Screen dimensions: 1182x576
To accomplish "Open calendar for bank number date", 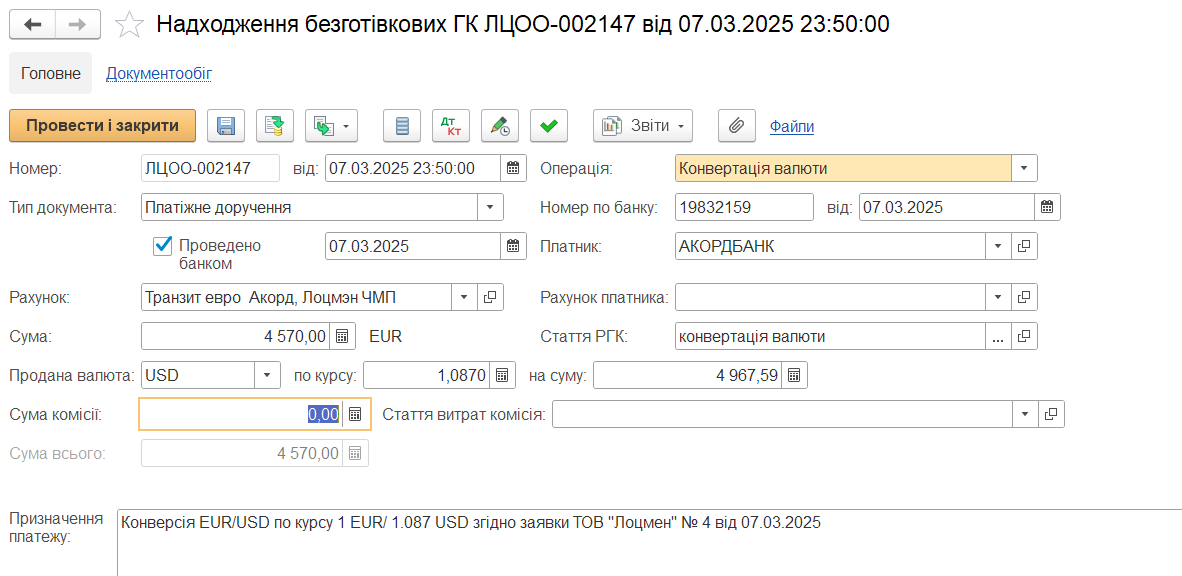I will click(1048, 207).
